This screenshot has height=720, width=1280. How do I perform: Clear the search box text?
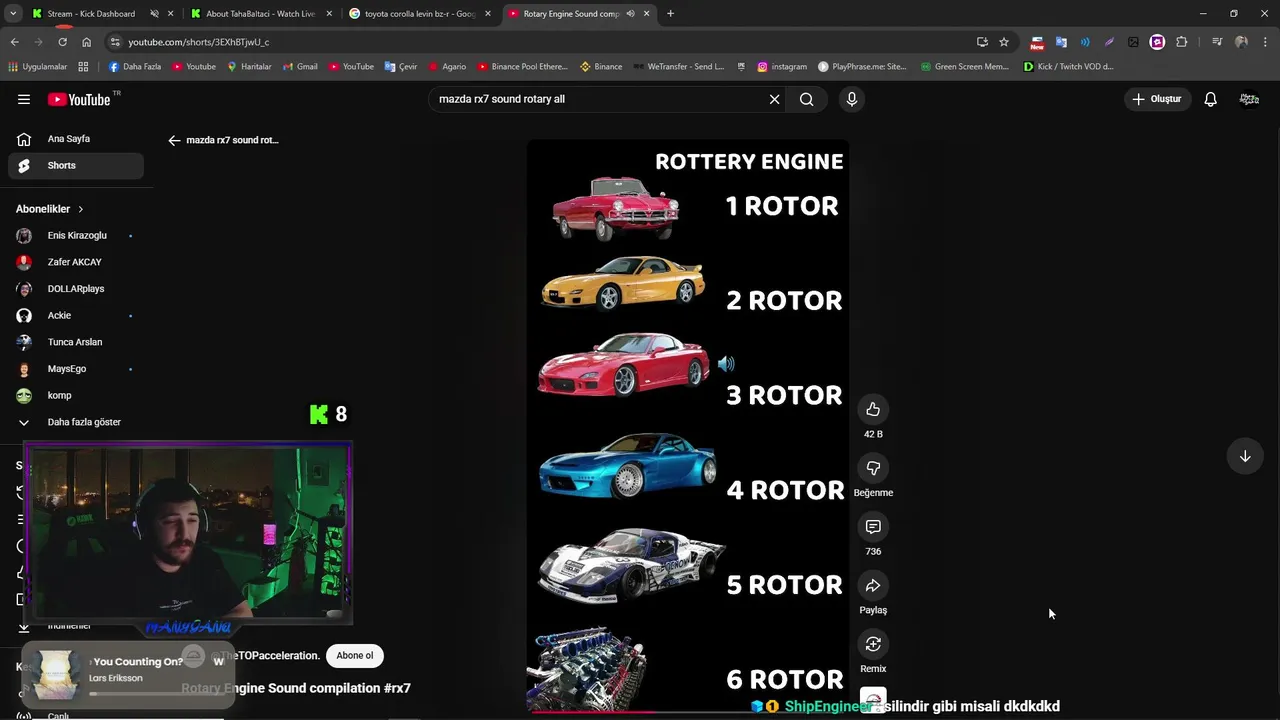pos(774,99)
